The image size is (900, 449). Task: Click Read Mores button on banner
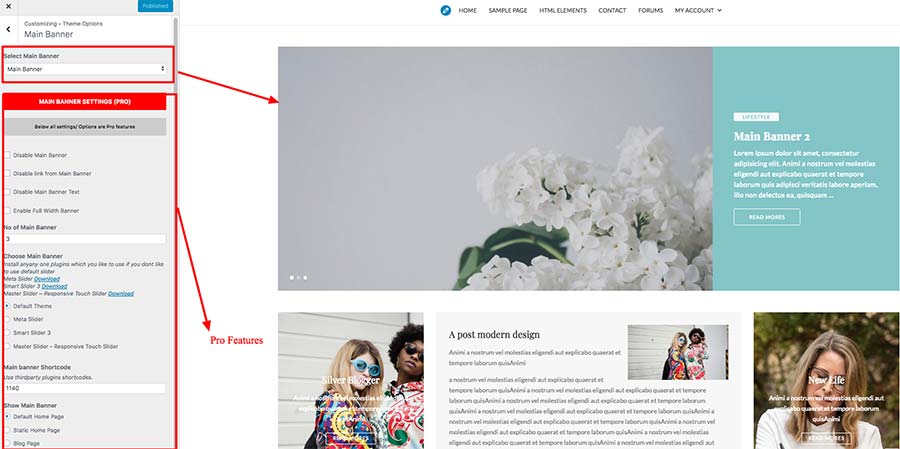coord(767,217)
